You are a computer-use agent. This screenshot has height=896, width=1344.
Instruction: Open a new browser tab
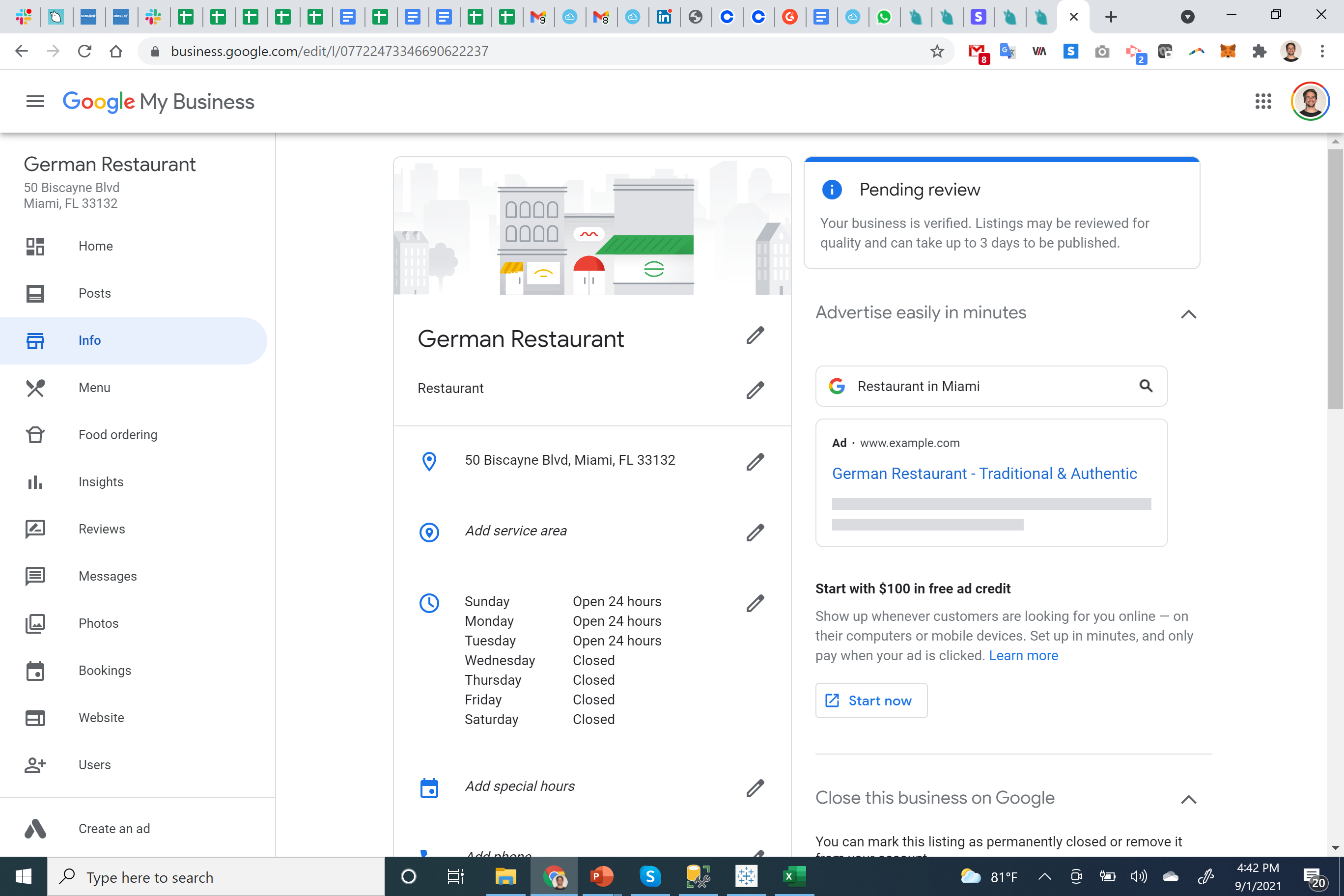1111,17
